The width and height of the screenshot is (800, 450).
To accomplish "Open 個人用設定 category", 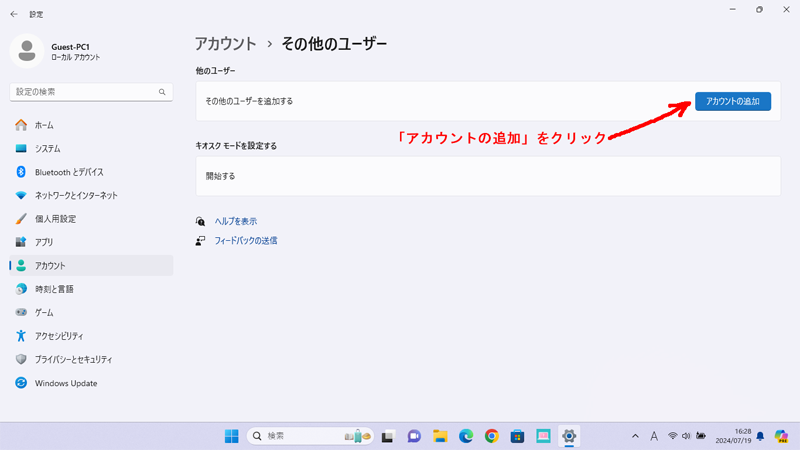I will 55,219.
